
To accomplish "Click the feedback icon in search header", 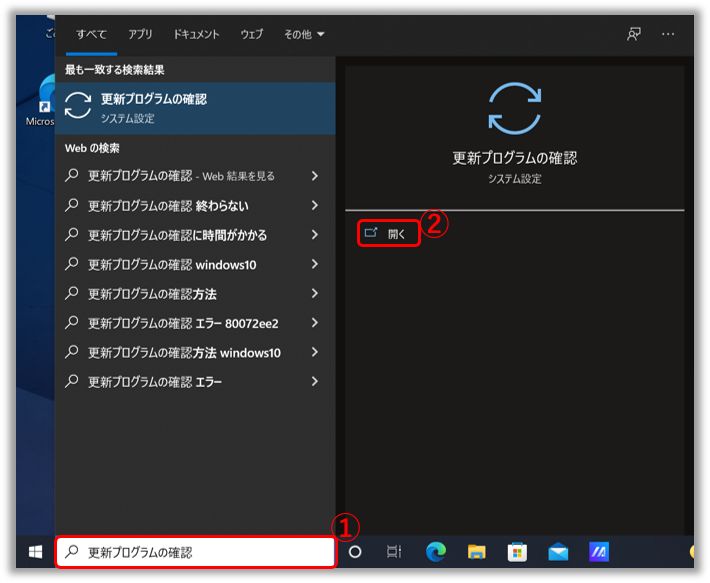I will coord(633,34).
